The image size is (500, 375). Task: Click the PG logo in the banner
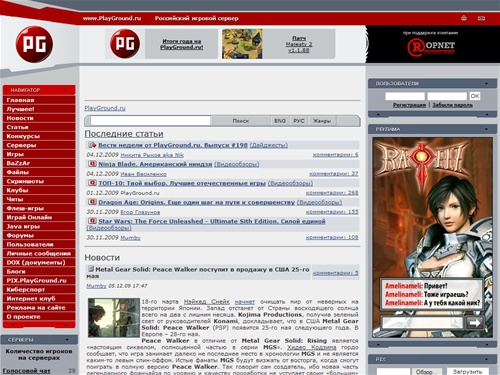pyautogui.click(x=125, y=44)
